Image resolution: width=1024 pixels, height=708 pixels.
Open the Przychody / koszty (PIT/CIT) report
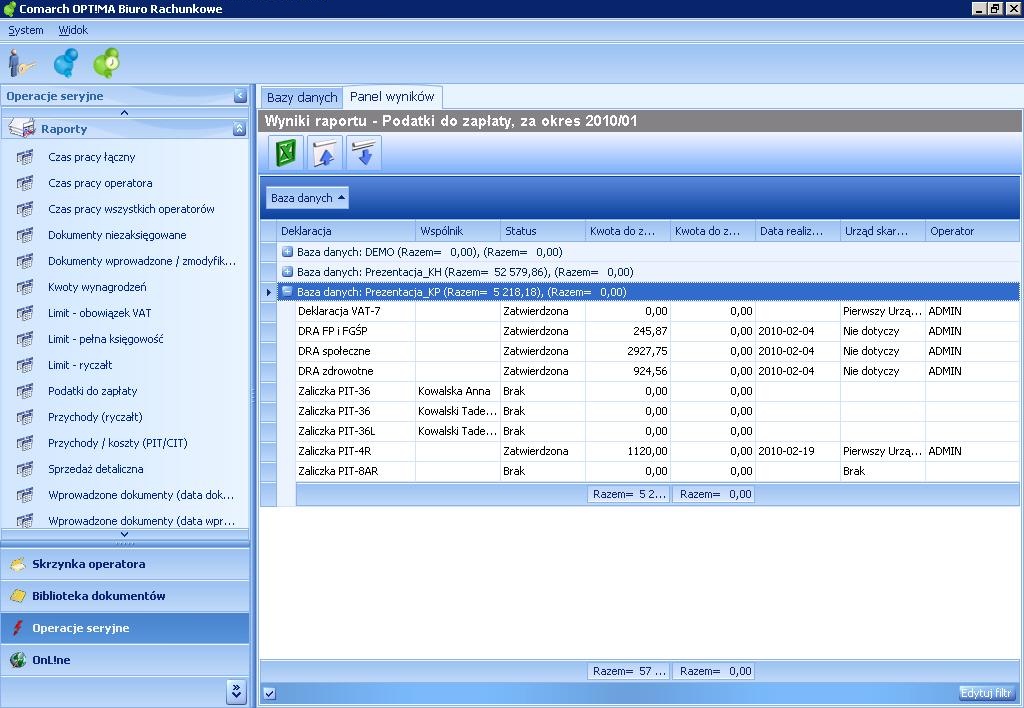tap(118, 443)
